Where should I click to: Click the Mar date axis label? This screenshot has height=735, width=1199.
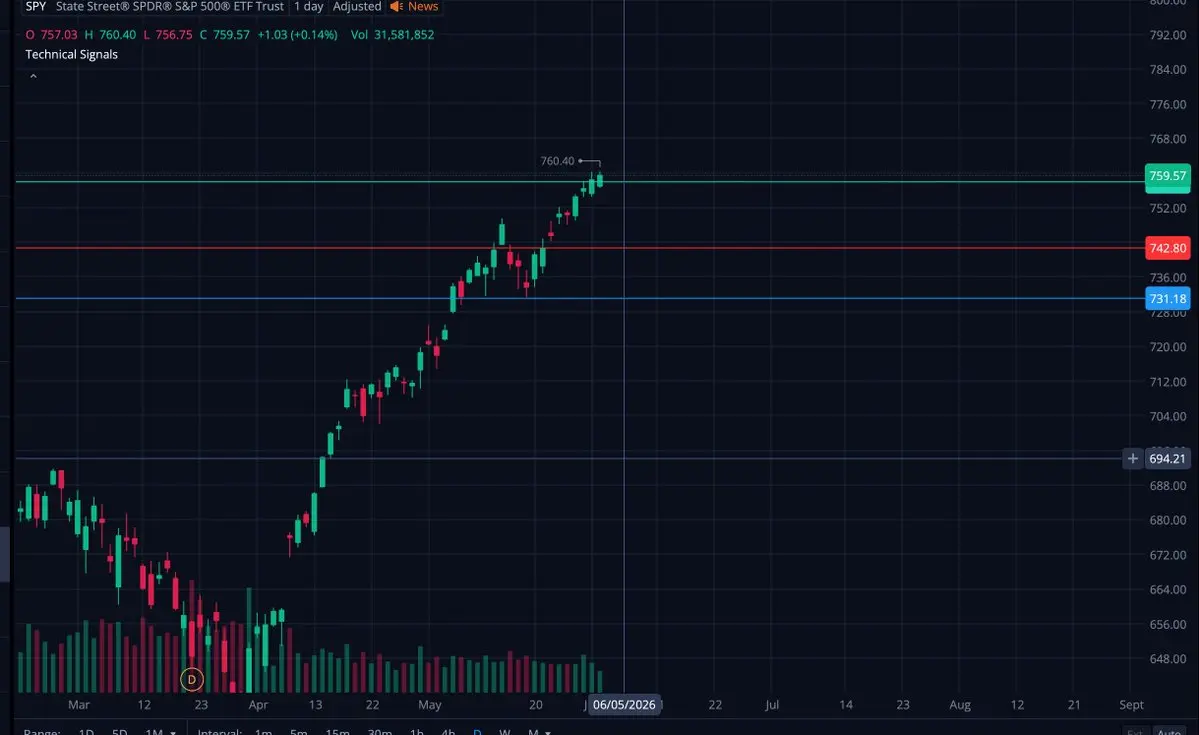[79, 704]
